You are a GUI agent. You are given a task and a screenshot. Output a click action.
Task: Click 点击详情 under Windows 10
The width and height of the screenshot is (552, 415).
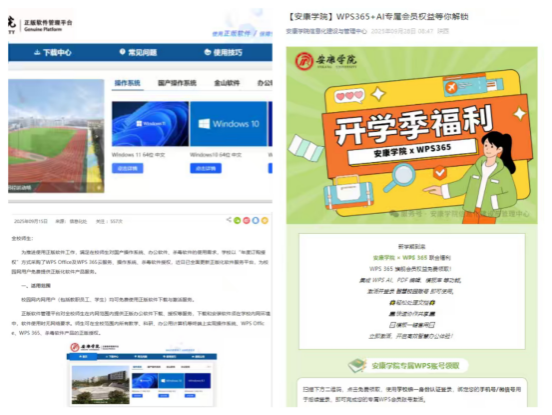206,168
